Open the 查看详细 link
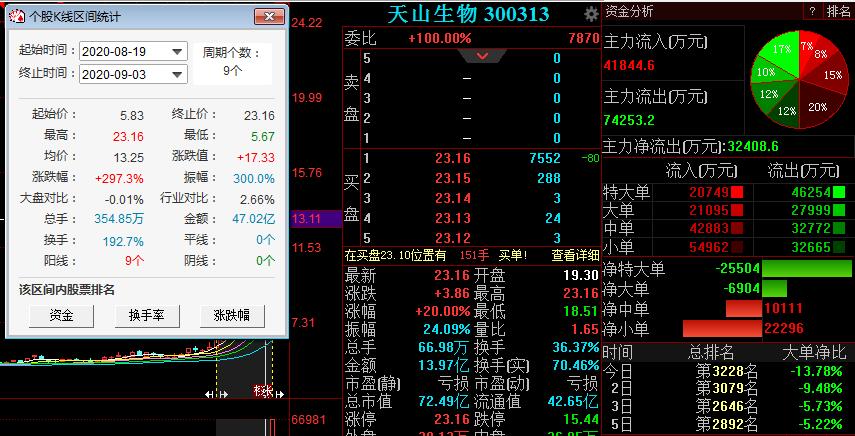Image resolution: width=855 pixels, height=436 pixels. pyautogui.click(x=575, y=255)
